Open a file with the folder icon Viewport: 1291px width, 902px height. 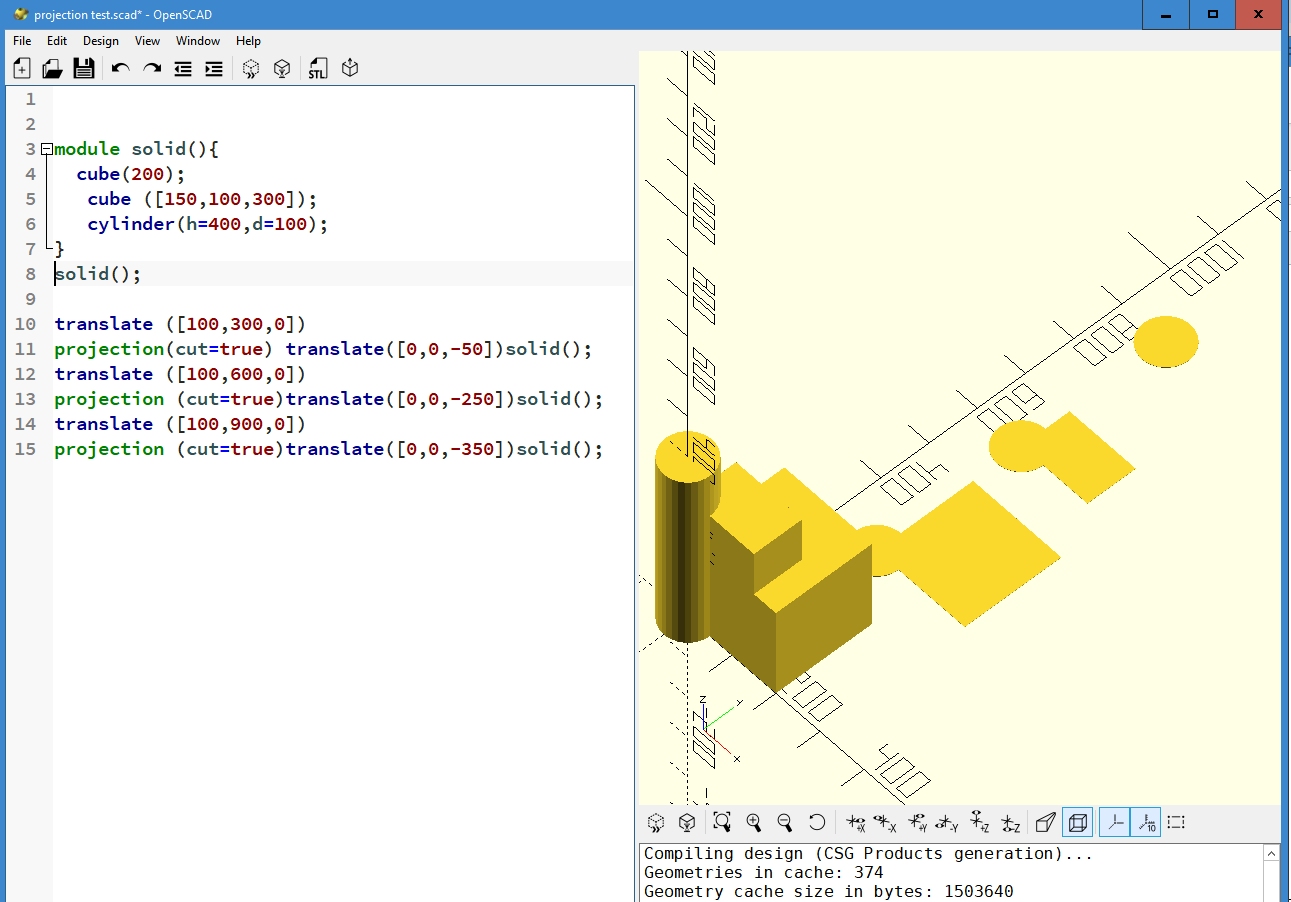click(52, 68)
